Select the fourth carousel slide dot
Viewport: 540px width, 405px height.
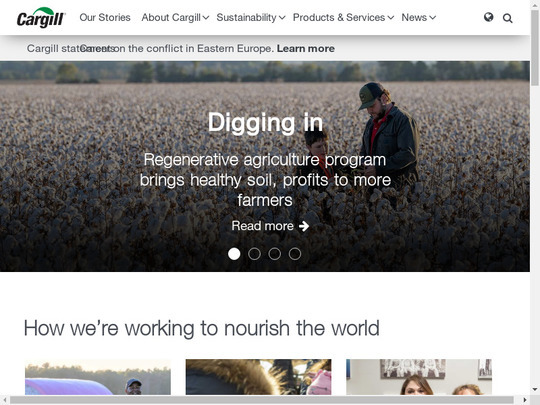[295, 254]
